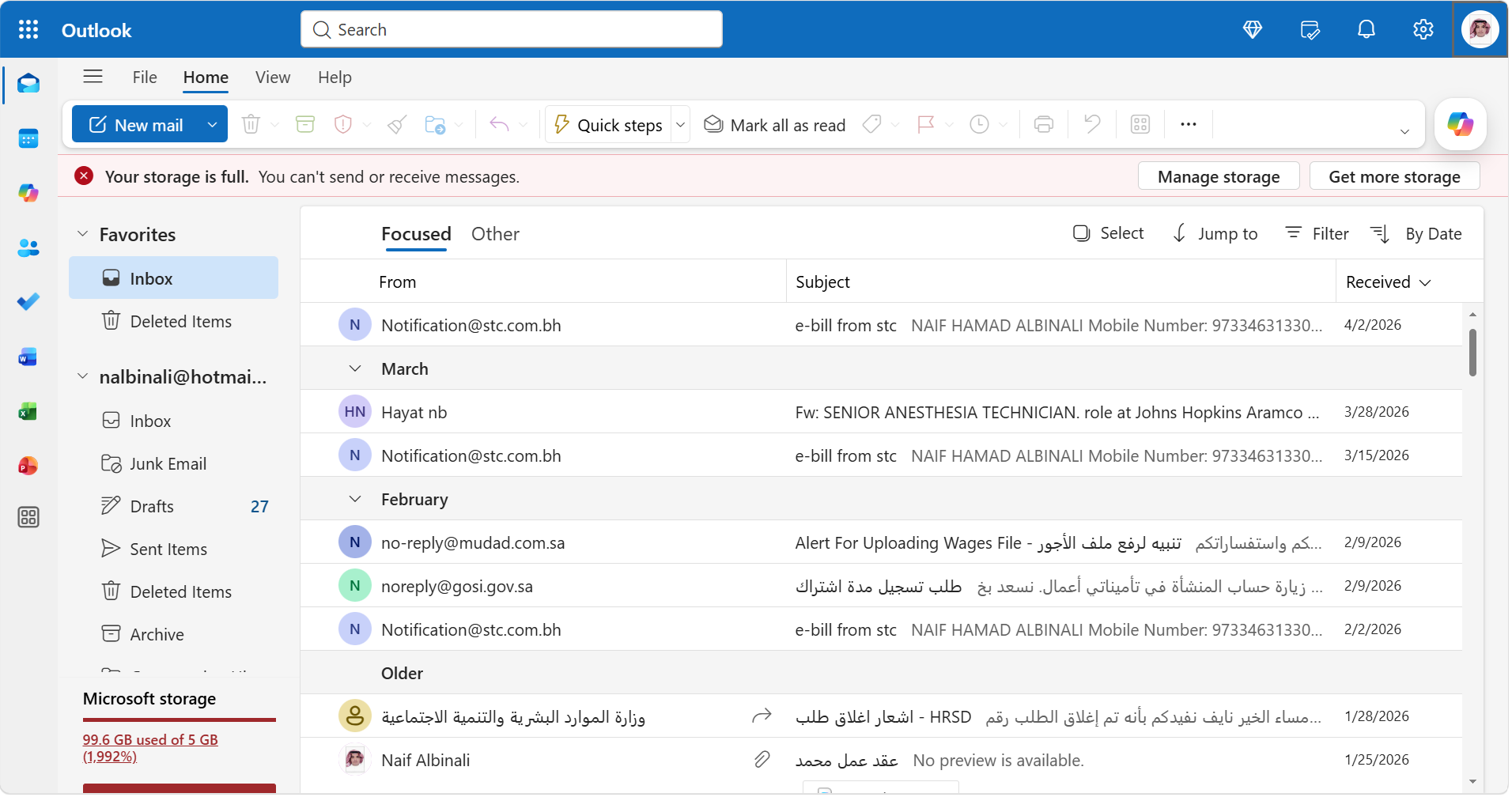Click Microsoft storage usage bar

(x=180, y=720)
